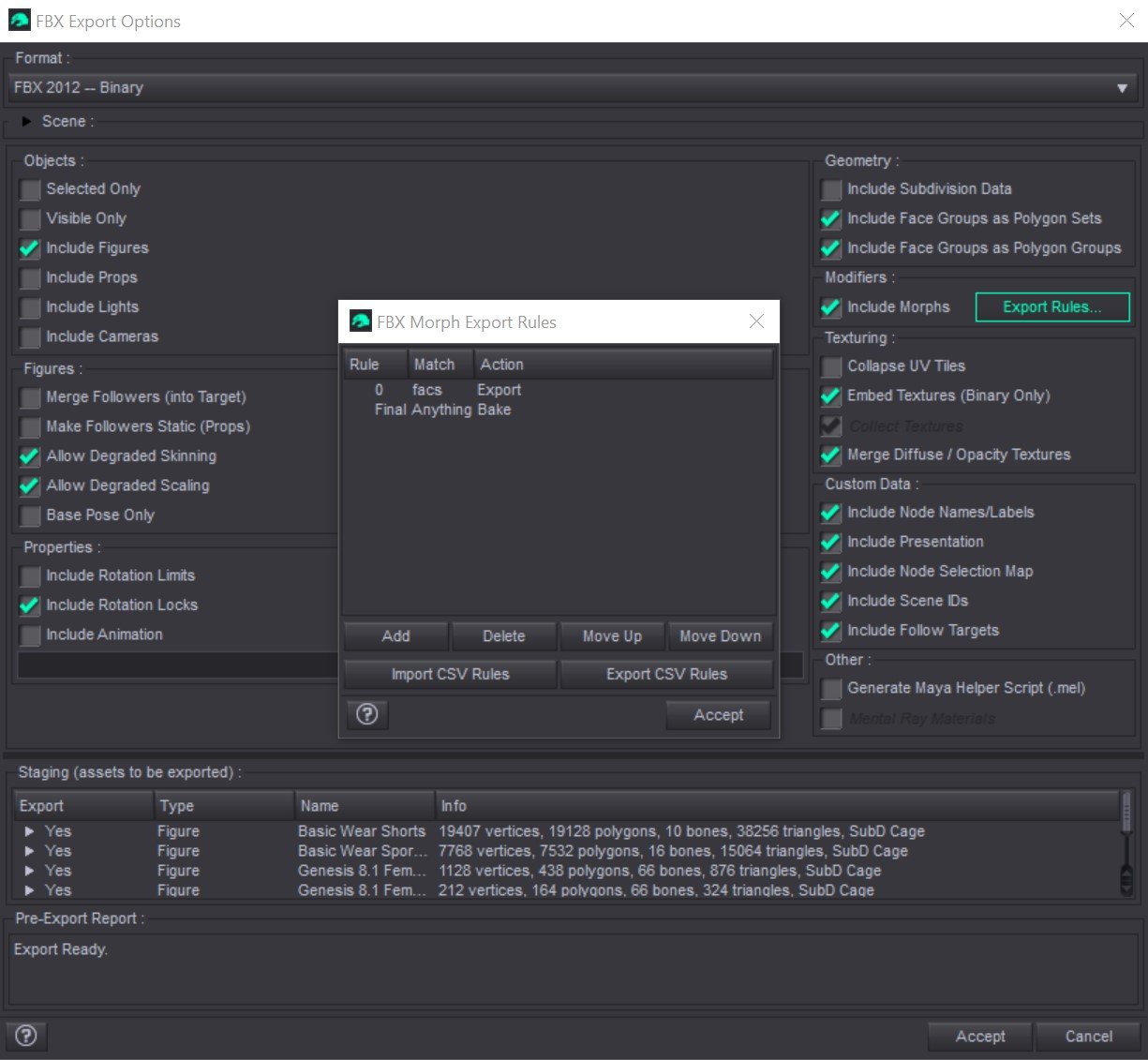
Task: Click Move Down button
Action: click(720, 635)
